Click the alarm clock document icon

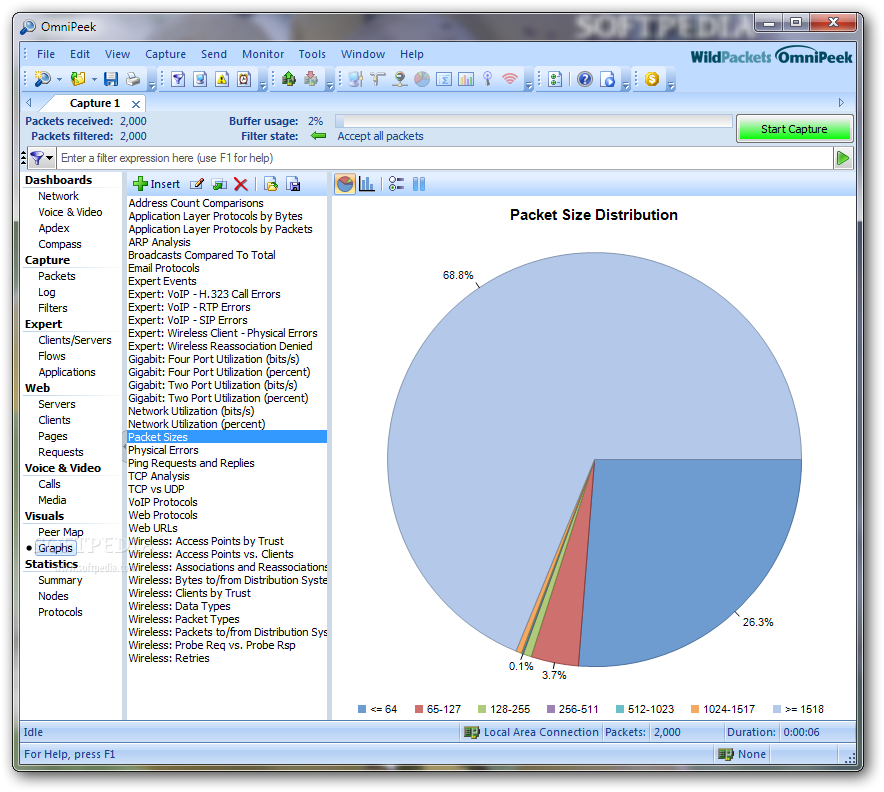click(x=244, y=79)
